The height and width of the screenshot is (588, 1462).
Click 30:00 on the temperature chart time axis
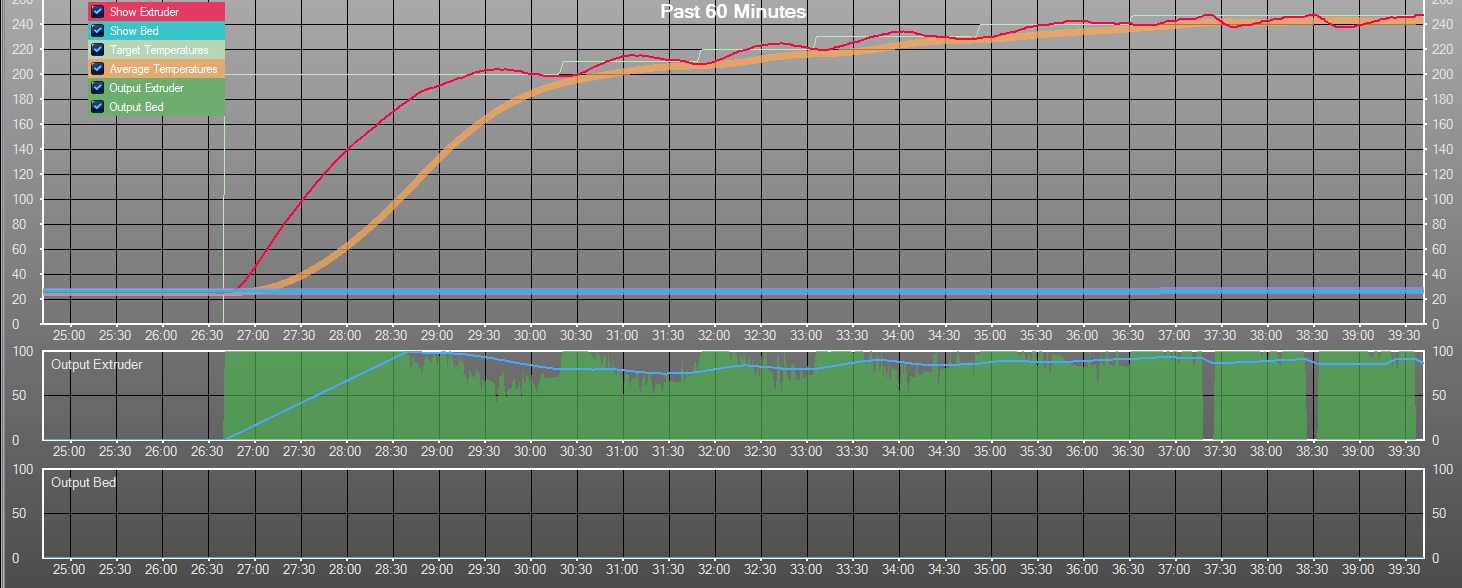tap(529, 338)
